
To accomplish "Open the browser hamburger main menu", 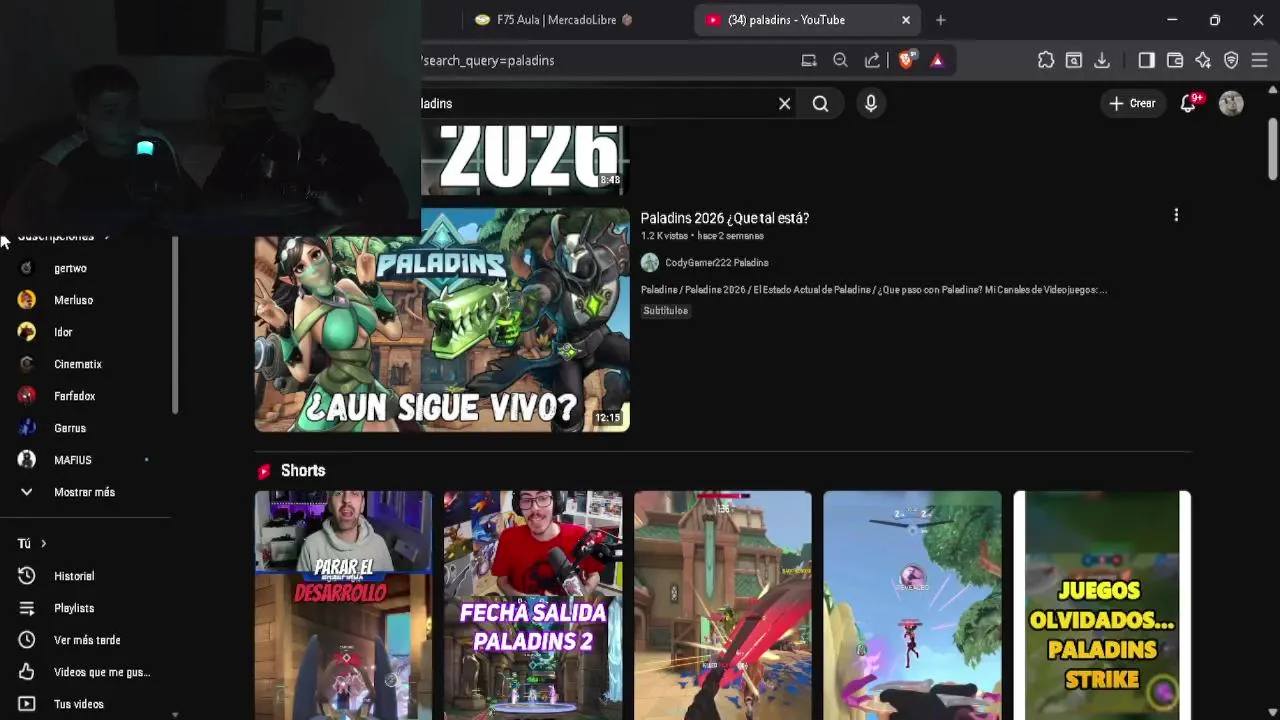I will click(x=1260, y=60).
